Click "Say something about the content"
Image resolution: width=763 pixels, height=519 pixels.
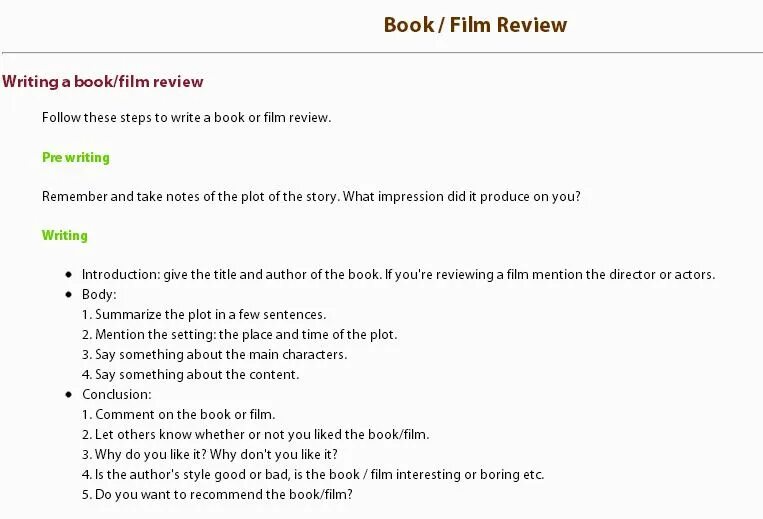[190, 374]
